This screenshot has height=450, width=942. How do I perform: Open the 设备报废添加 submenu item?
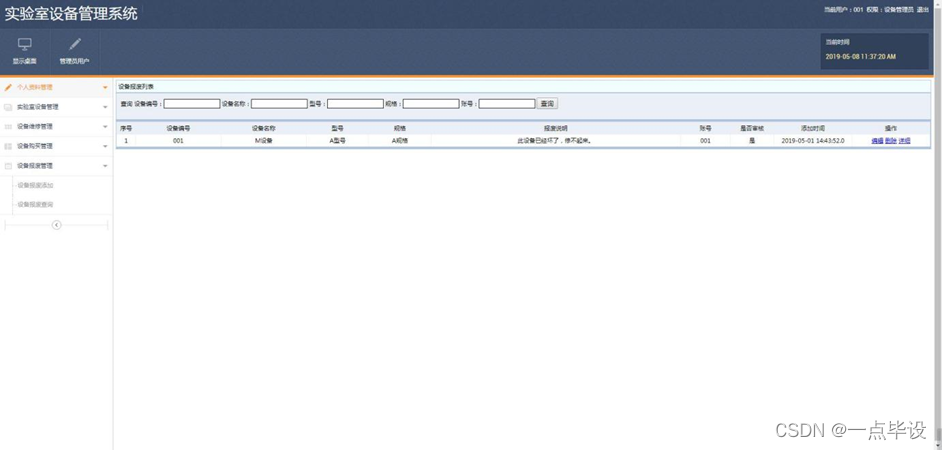point(35,185)
